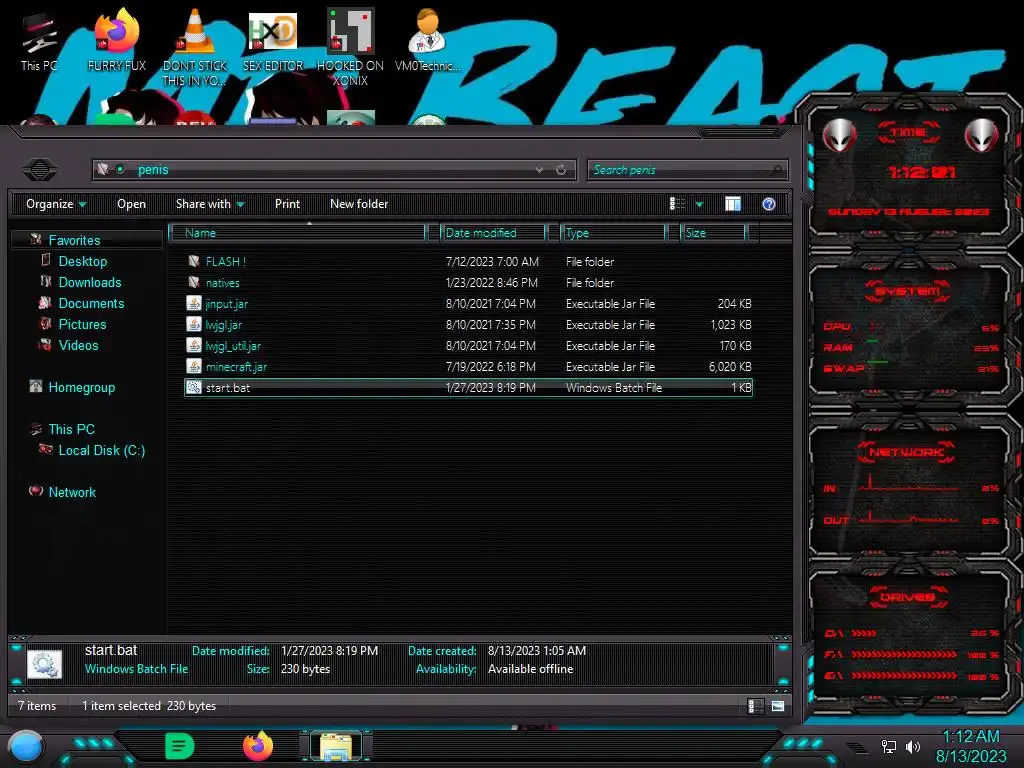Select the HOOKED ON XONIX desktop icon

351,47
